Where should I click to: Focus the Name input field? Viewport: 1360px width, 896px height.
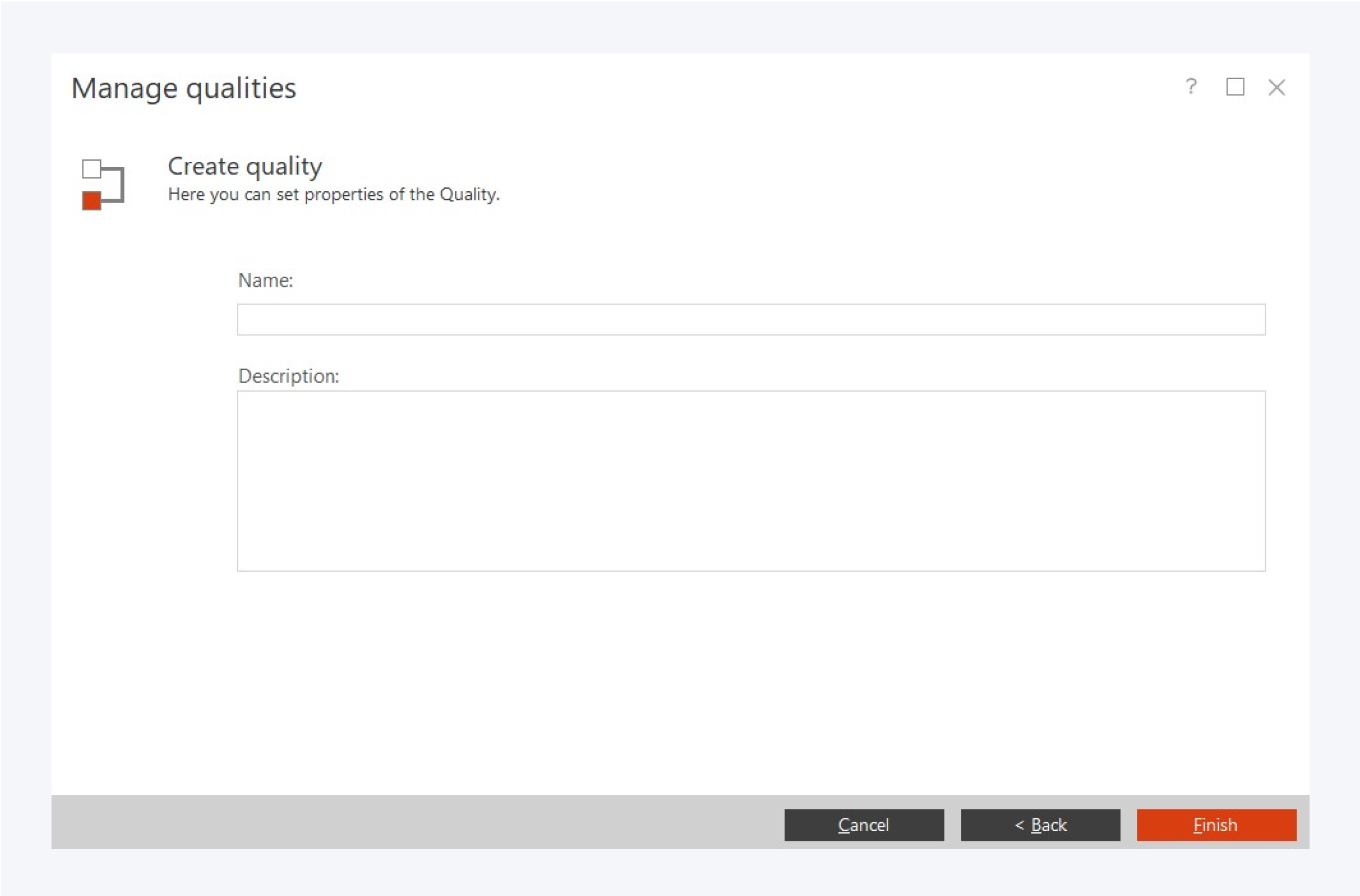point(751,320)
